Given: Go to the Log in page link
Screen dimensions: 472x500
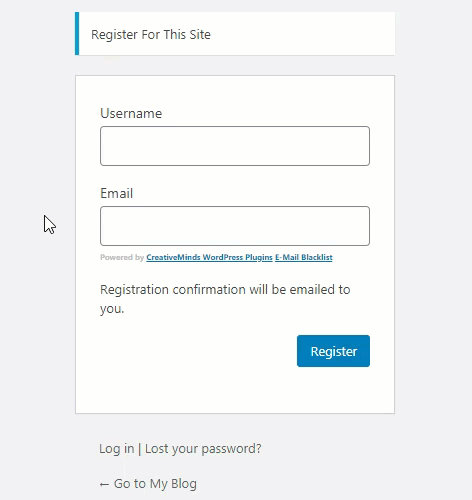Looking at the screenshot, I should click(117, 449).
